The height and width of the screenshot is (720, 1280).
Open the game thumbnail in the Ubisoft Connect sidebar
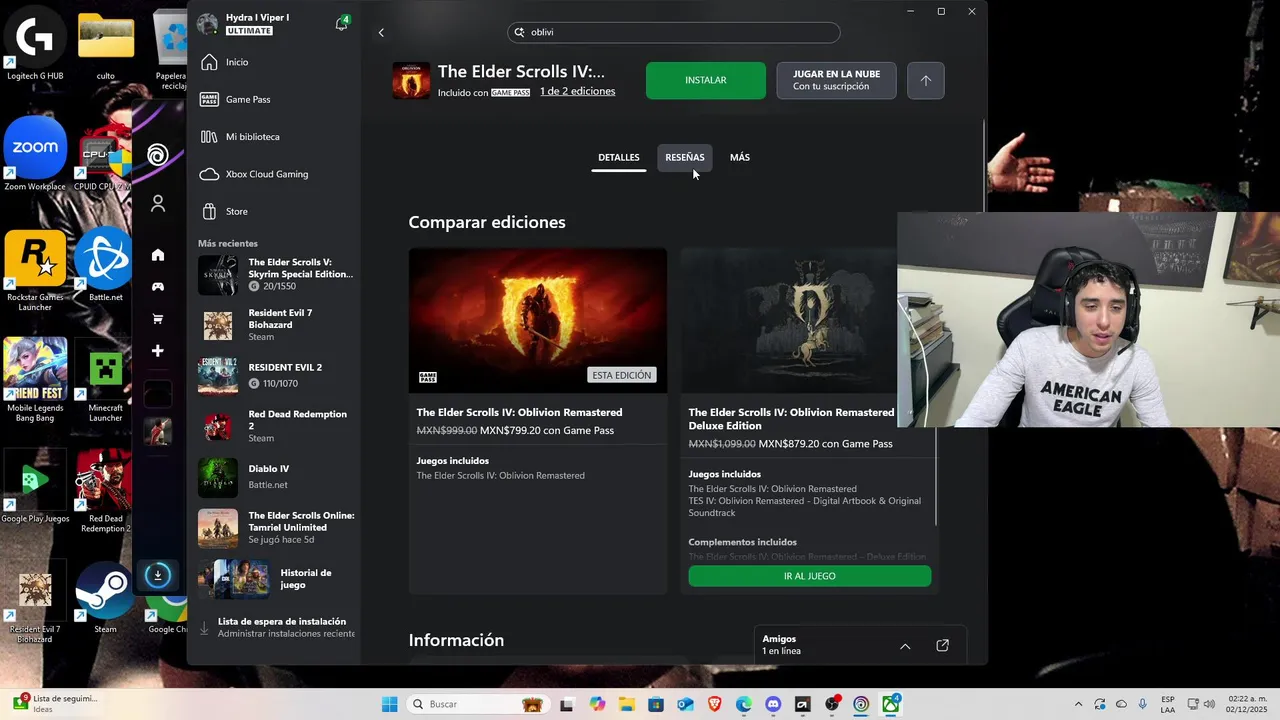(x=158, y=430)
